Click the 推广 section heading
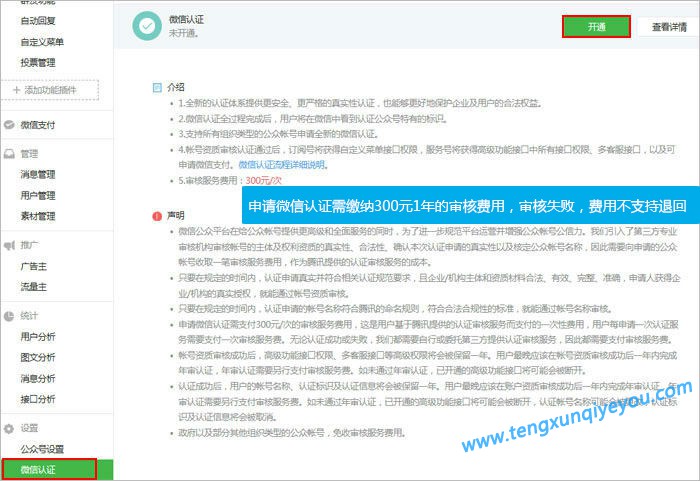 click(29, 245)
